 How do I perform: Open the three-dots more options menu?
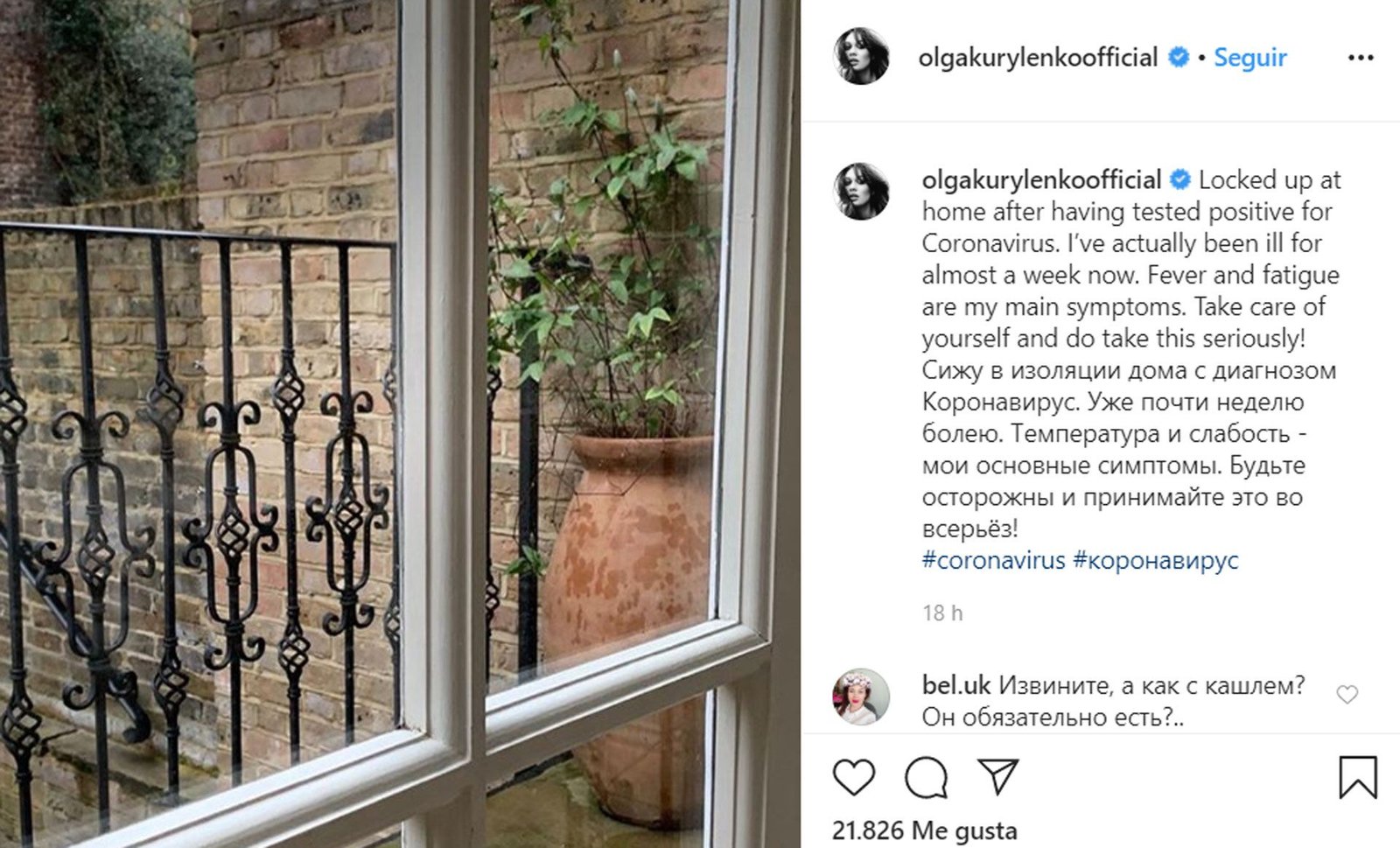(x=1361, y=58)
